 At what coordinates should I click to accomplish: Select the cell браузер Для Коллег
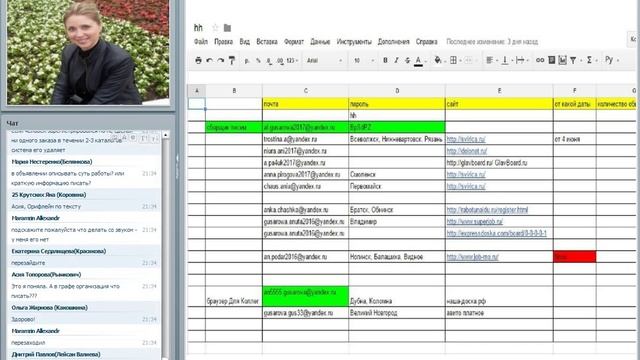tap(233, 296)
